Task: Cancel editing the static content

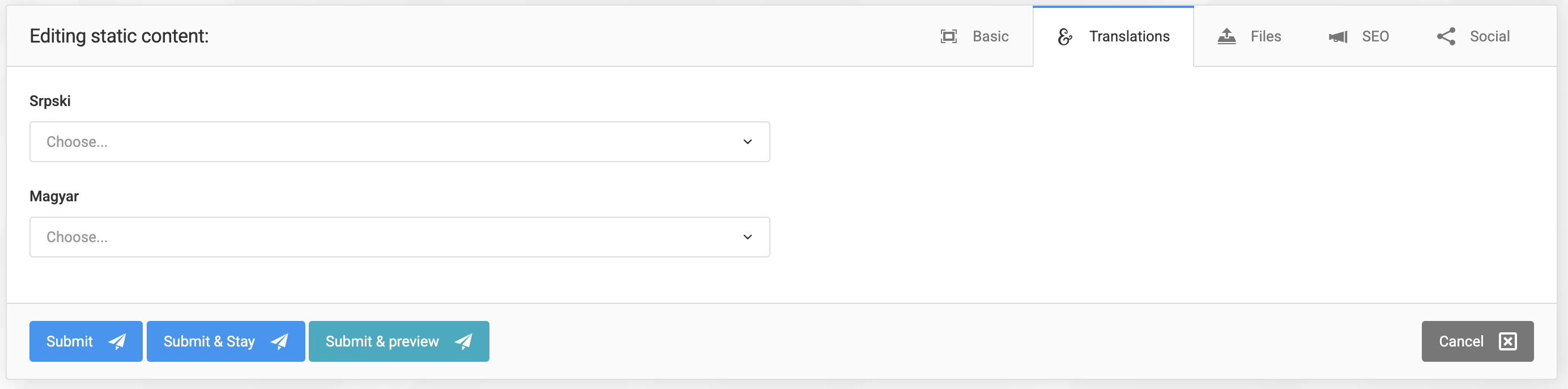Action: (1461, 341)
